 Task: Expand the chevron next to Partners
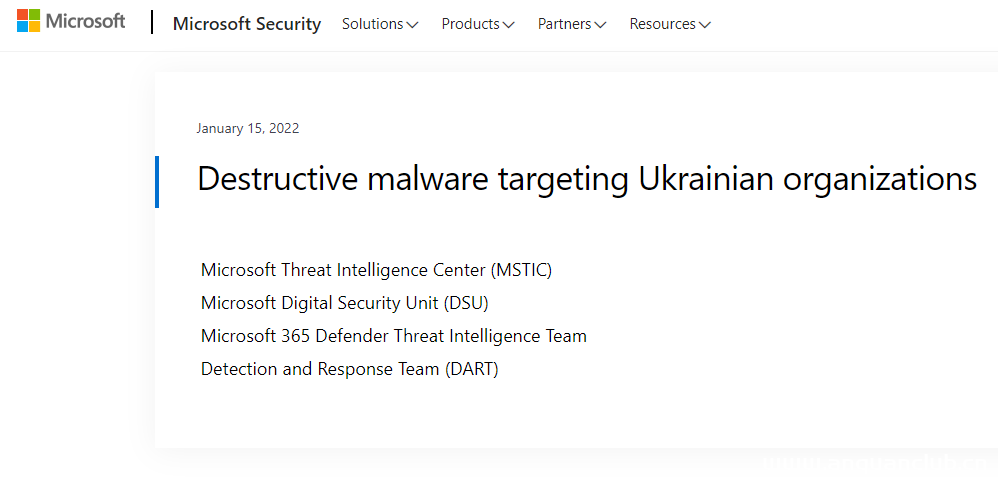pos(601,25)
